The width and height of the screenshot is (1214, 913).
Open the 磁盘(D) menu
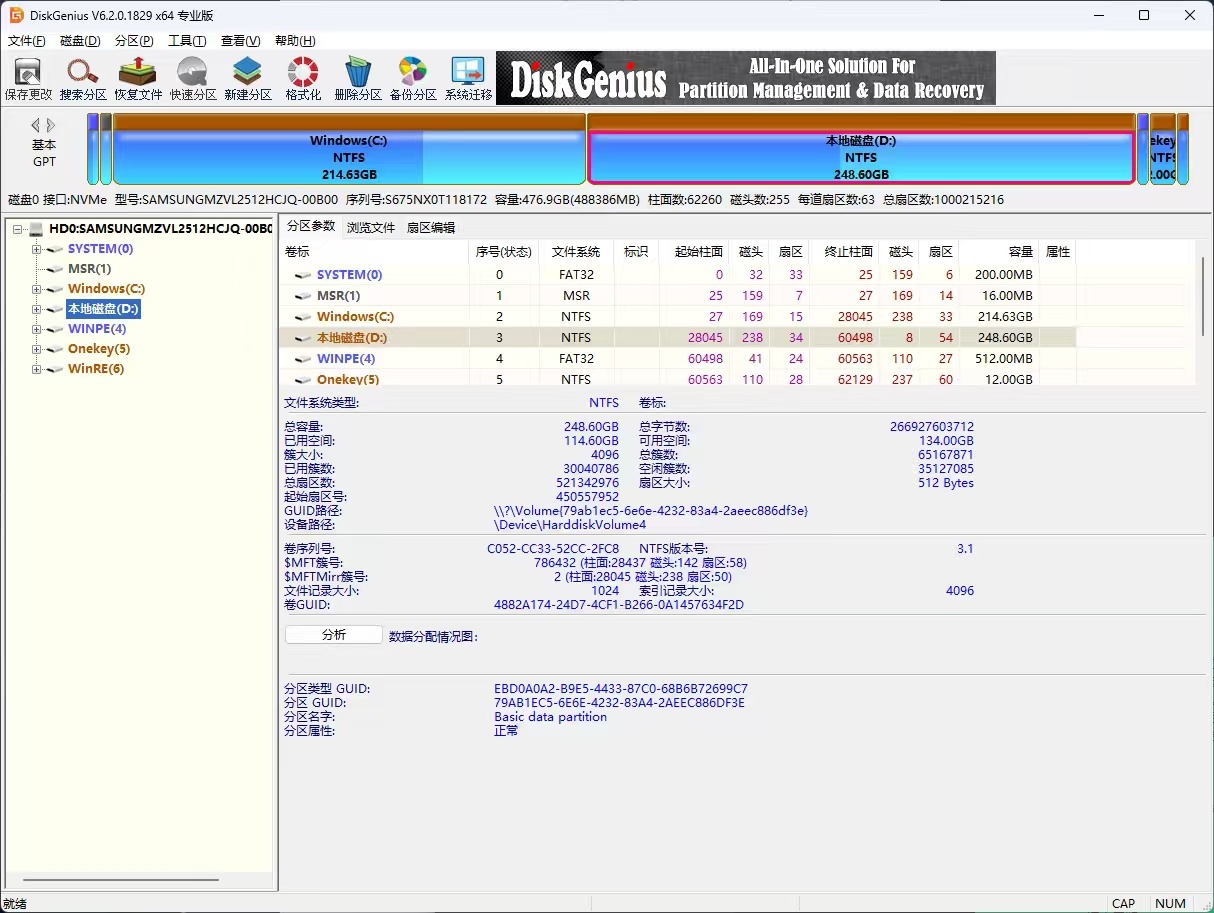tap(80, 41)
